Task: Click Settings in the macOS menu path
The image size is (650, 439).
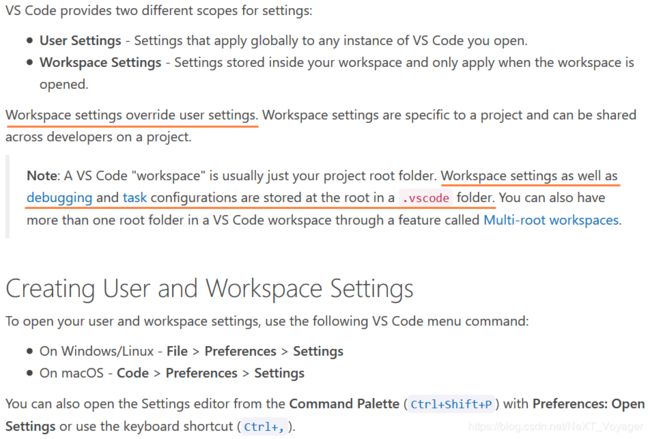Action: pos(279,374)
